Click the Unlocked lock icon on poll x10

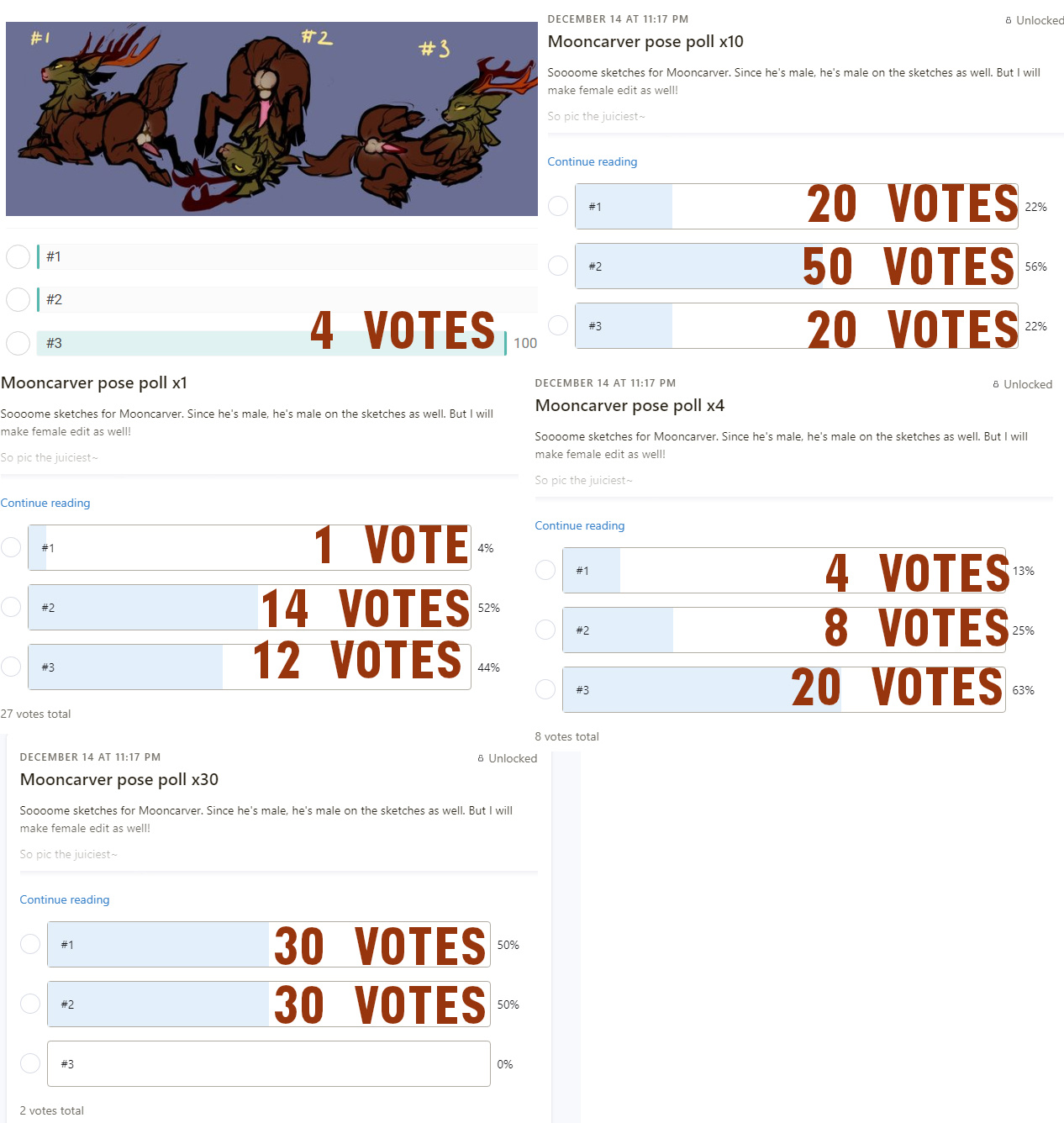tap(1009, 20)
